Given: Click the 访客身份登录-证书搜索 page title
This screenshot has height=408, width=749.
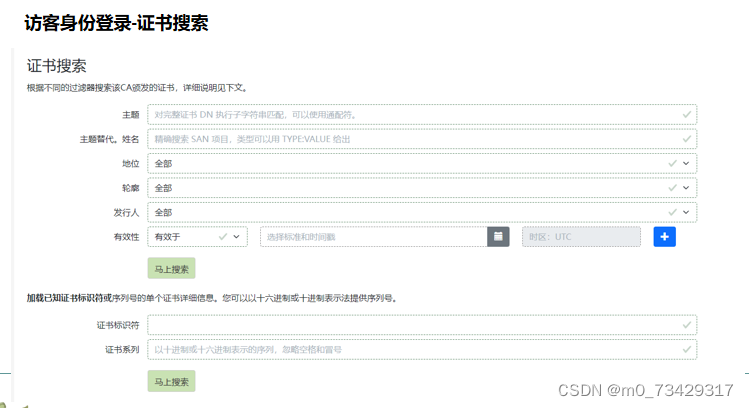Looking at the screenshot, I should [117, 23].
